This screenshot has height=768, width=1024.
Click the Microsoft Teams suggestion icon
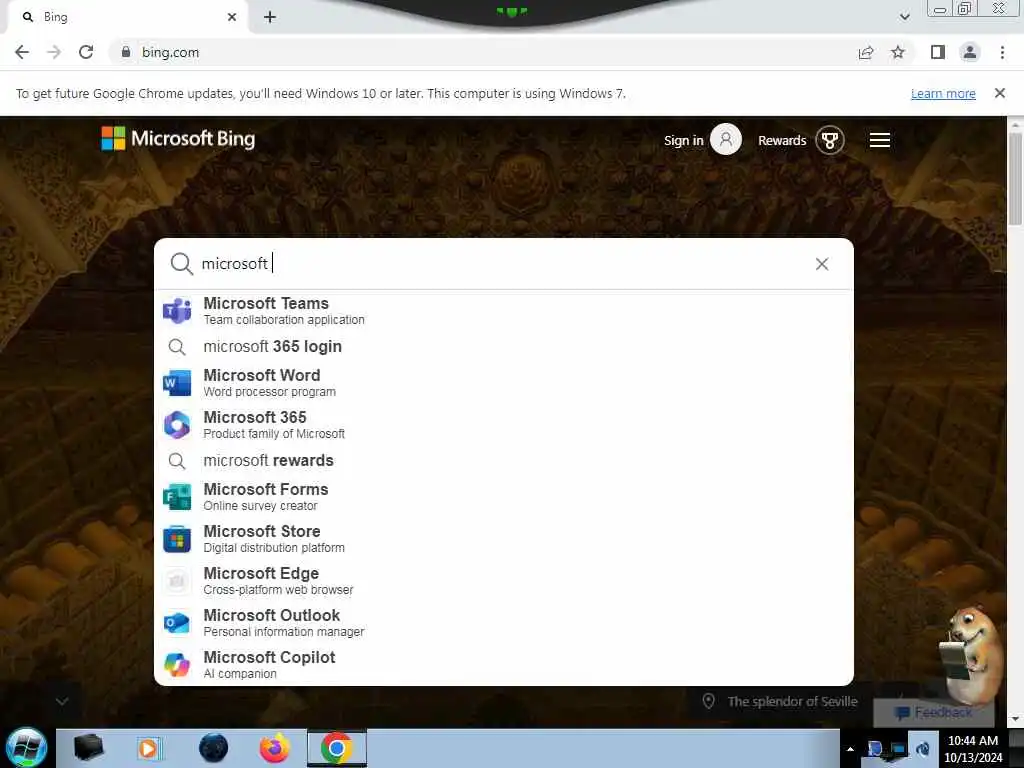pos(177,311)
